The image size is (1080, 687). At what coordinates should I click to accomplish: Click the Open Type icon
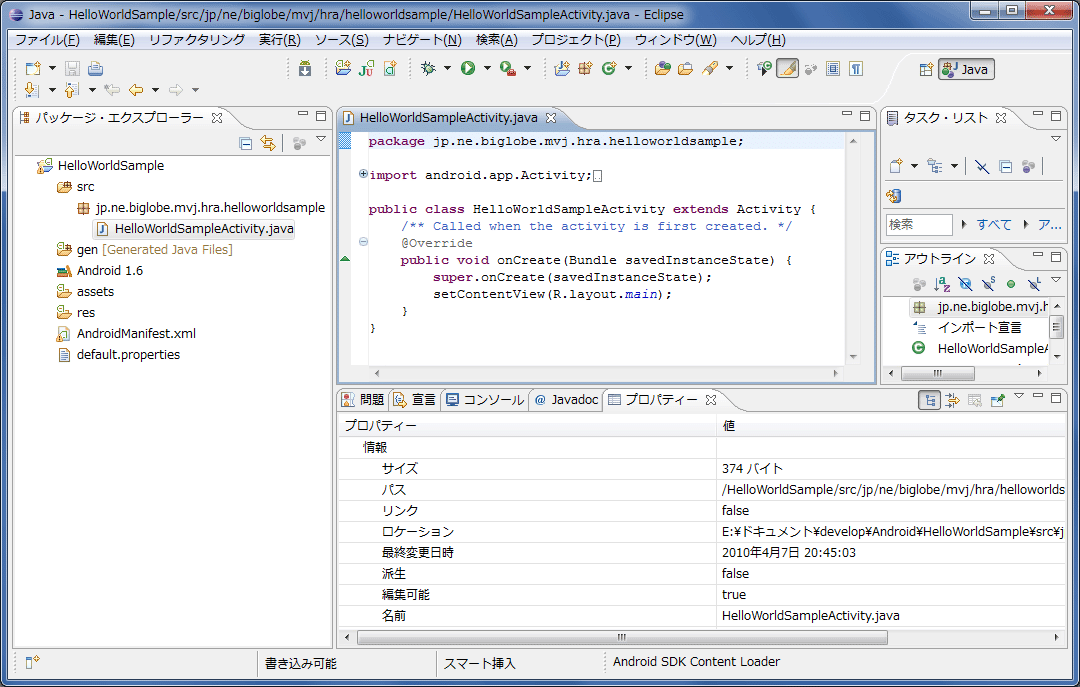pos(663,68)
